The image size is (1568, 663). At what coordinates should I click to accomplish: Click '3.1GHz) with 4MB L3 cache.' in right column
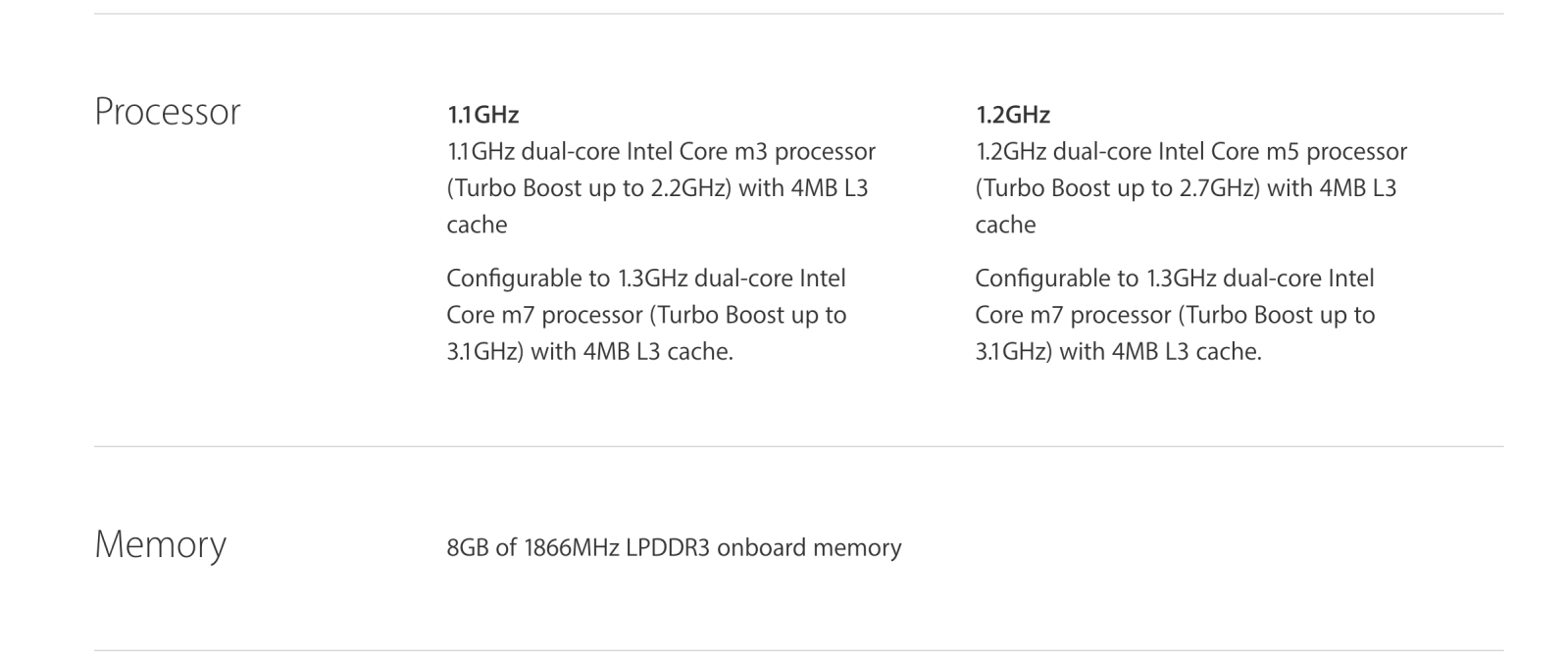tap(1119, 351)
